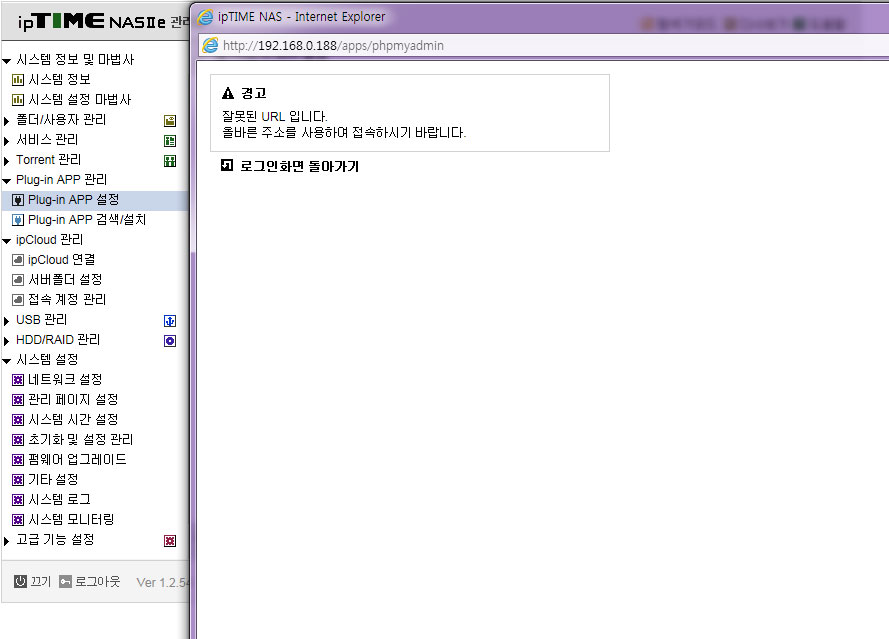The image size is (889, 639).
Task: Click the key icon next to 로그아웃
Action: tap(66, 582)
